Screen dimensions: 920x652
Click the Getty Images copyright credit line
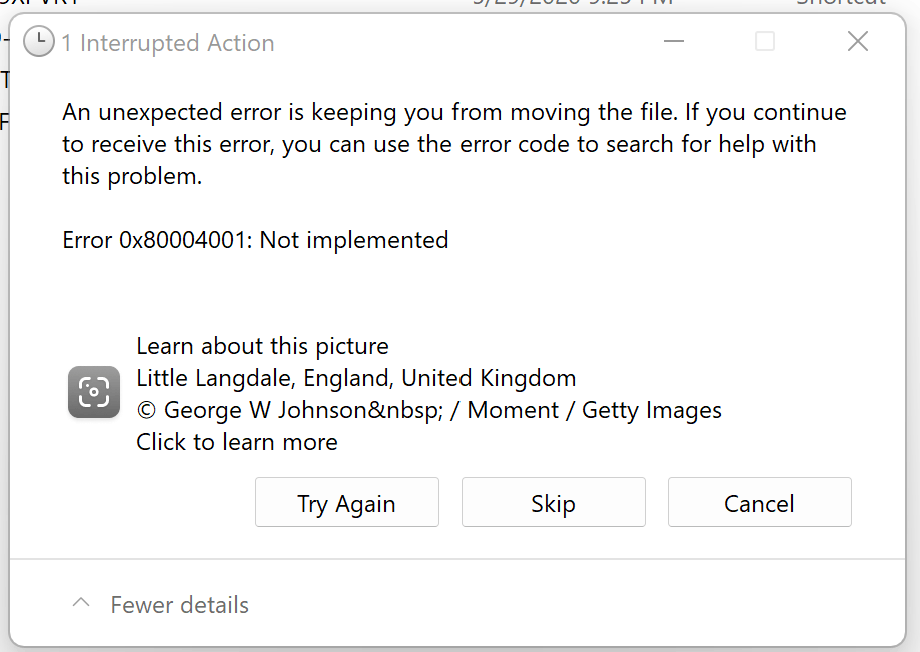pyautogui.click(x=429, y=410)
